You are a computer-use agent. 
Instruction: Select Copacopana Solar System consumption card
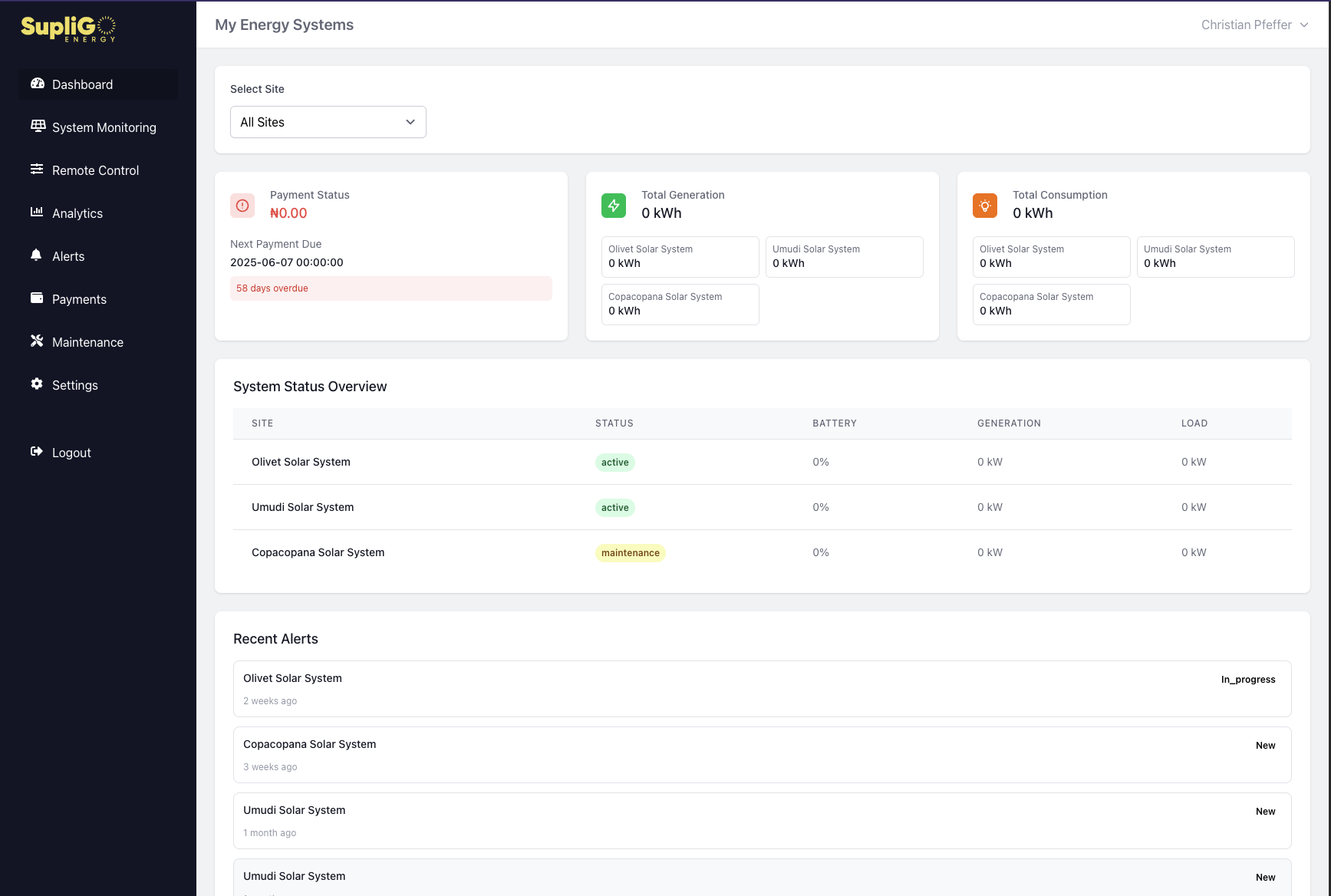point(1052,305)
